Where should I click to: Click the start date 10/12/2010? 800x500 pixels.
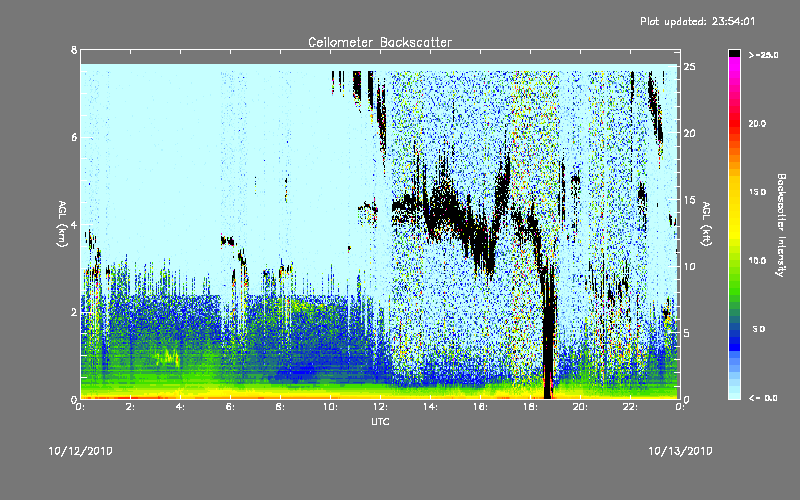pos(81,451)
